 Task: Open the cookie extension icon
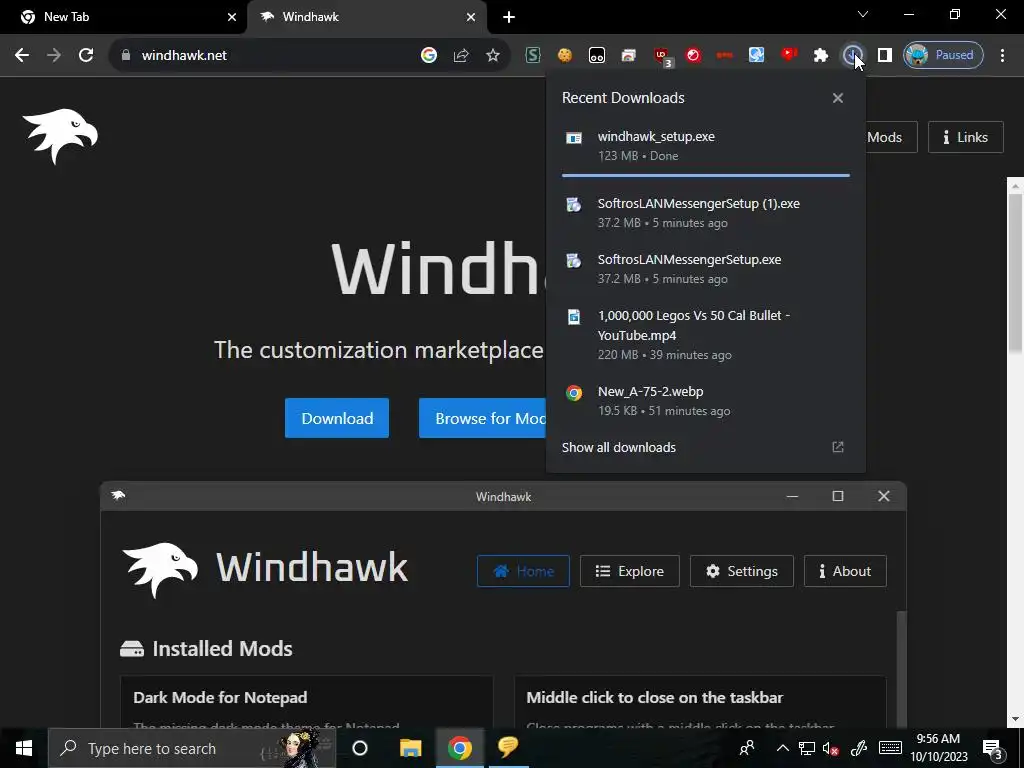tap(564, 56)
